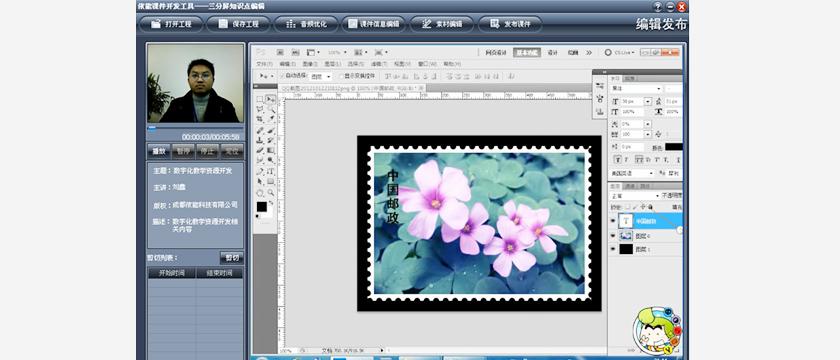Click the 课件信息编辑 button
The image size is (840, 360).
[x=374, y=24]
